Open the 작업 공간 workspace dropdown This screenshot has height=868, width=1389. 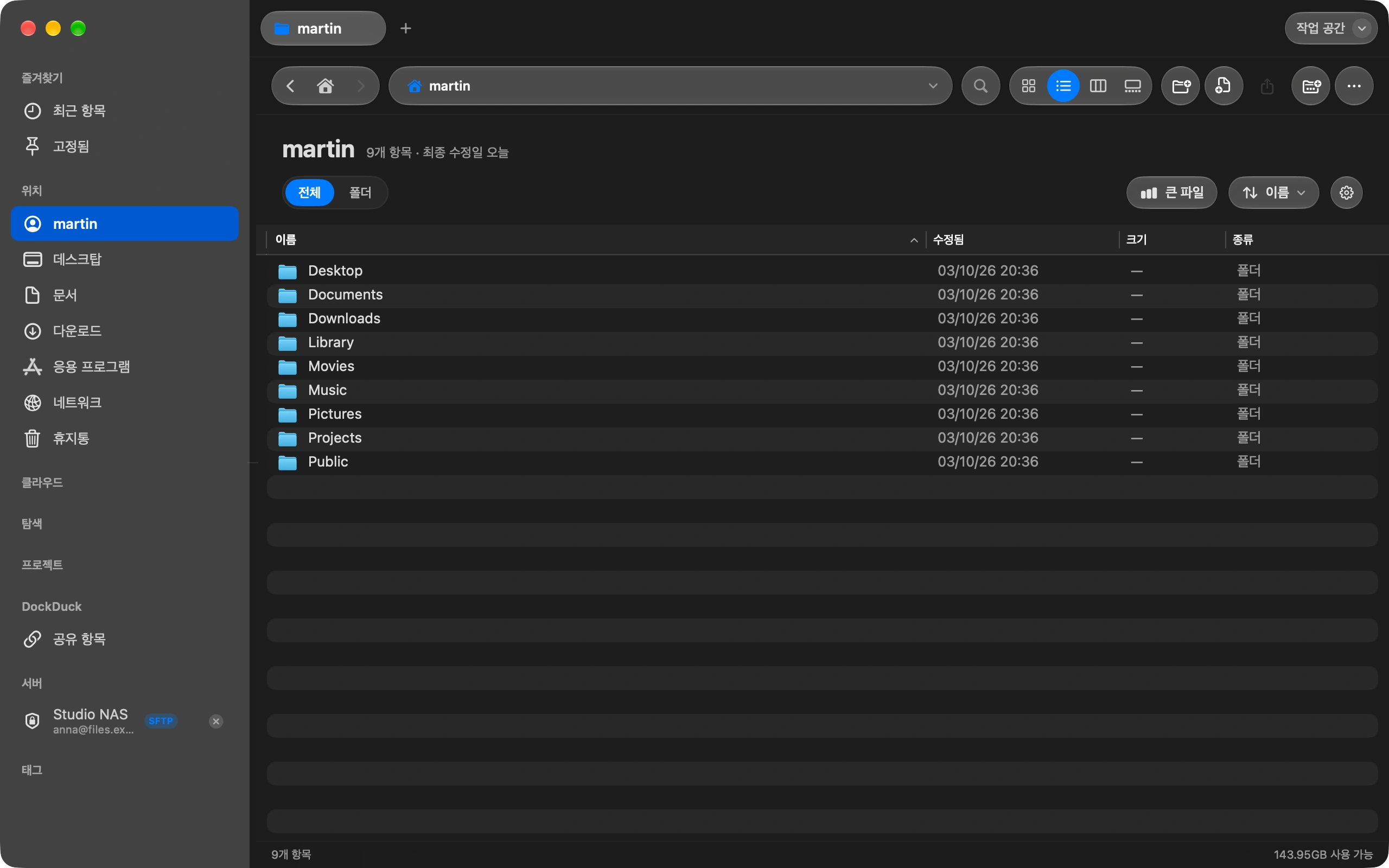1331,28
